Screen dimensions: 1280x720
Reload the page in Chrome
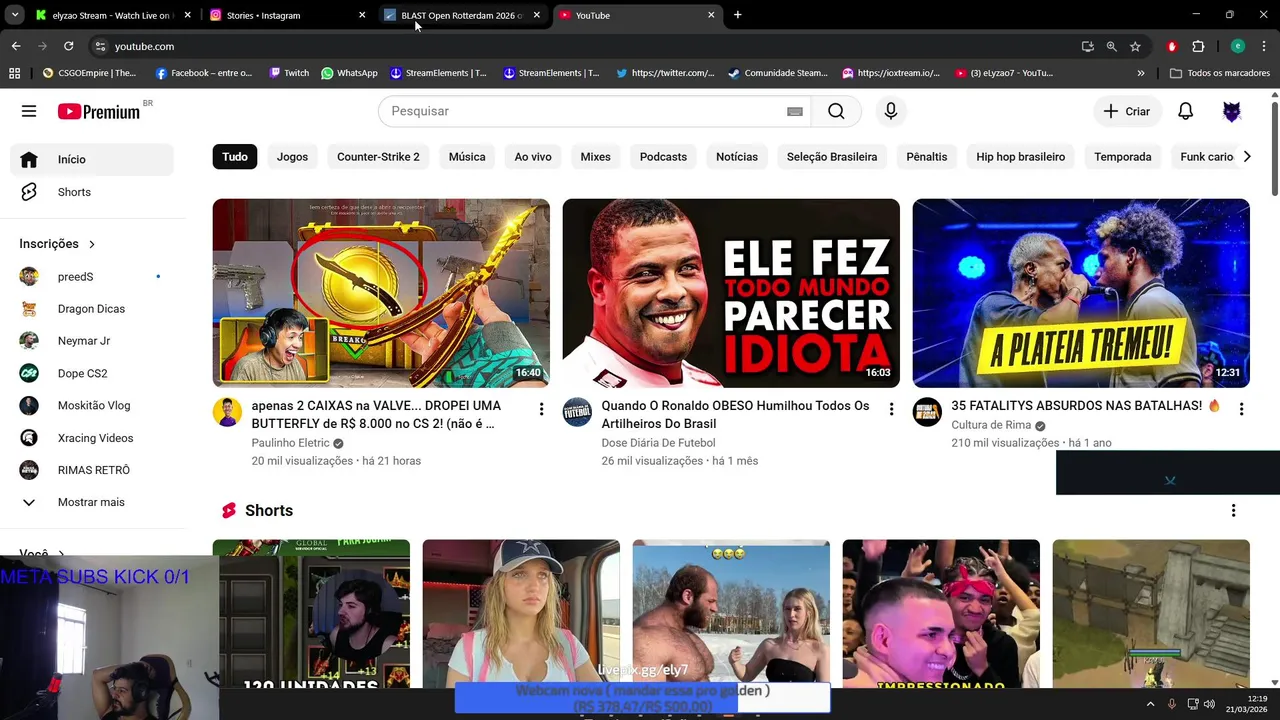pos(68,46)
